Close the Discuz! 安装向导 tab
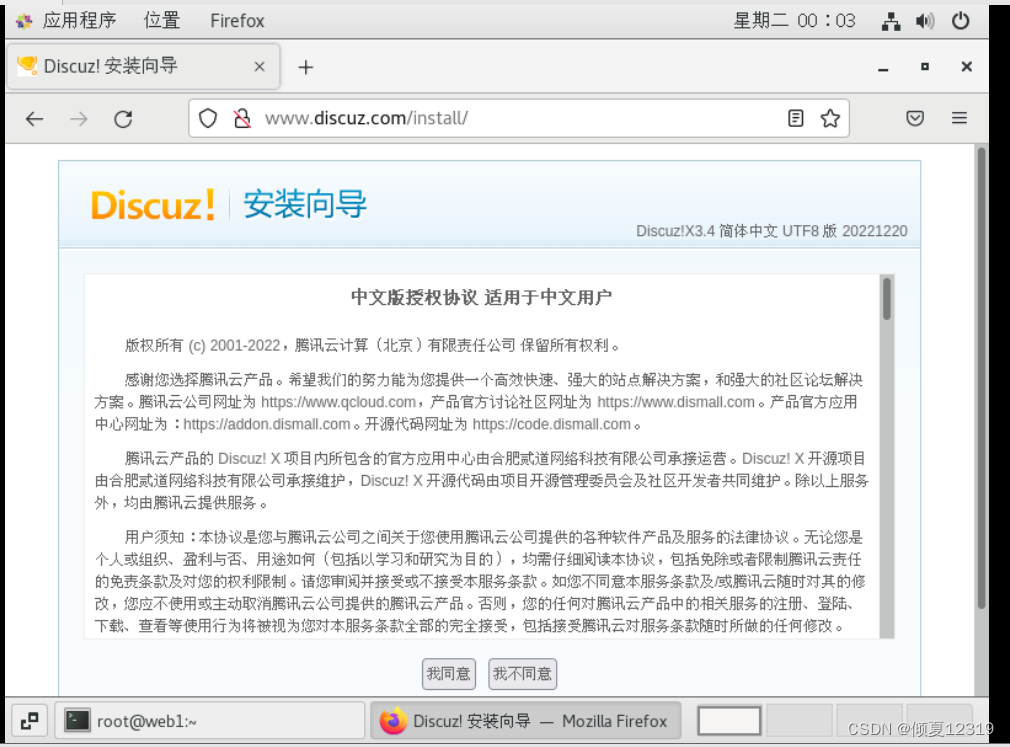The image size is (1010, 747). (x=260, y=66)
